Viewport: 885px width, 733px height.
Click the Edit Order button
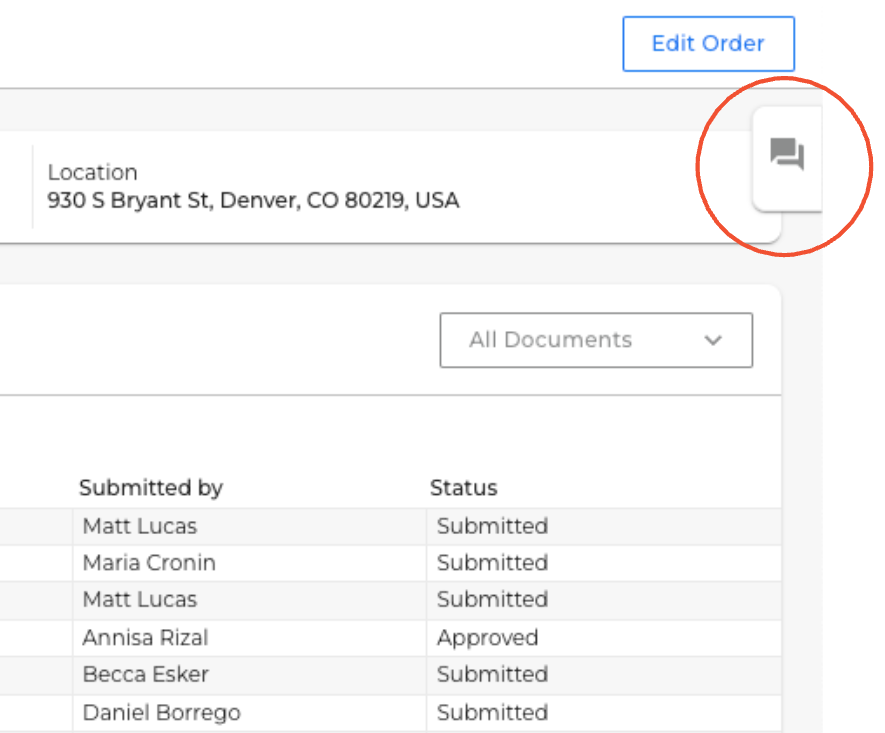pos(708,44)
